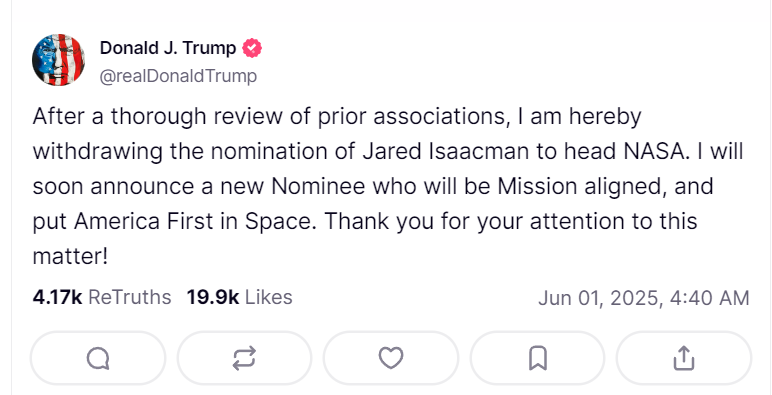Open the share menu with the upload-arrow icon
772x395 pixels.
click(684, 358)
